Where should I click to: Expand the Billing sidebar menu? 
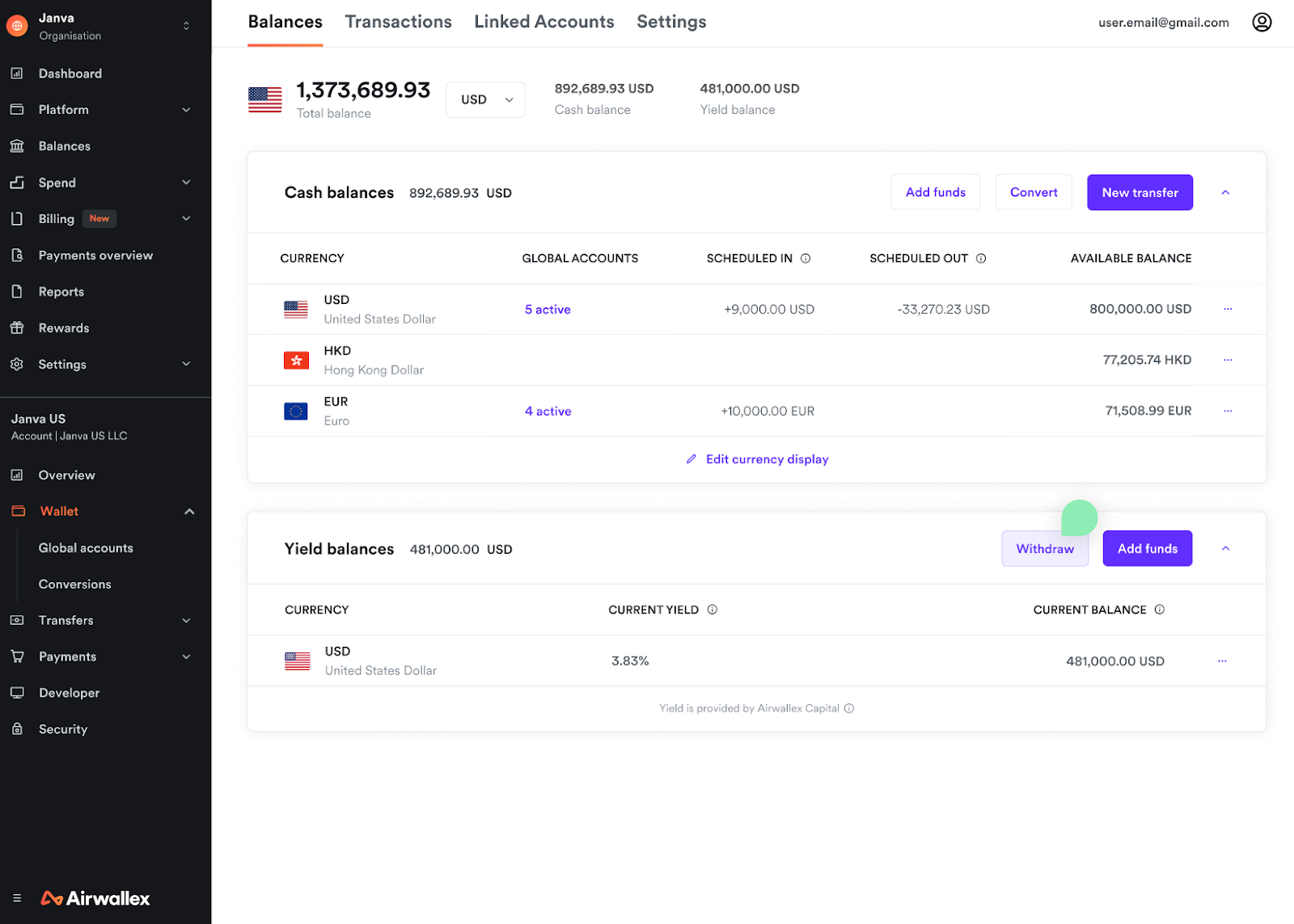(x=186, y=219)
